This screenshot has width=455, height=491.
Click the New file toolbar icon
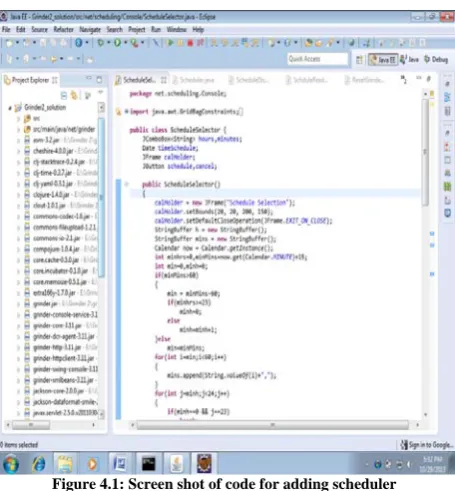9,43
